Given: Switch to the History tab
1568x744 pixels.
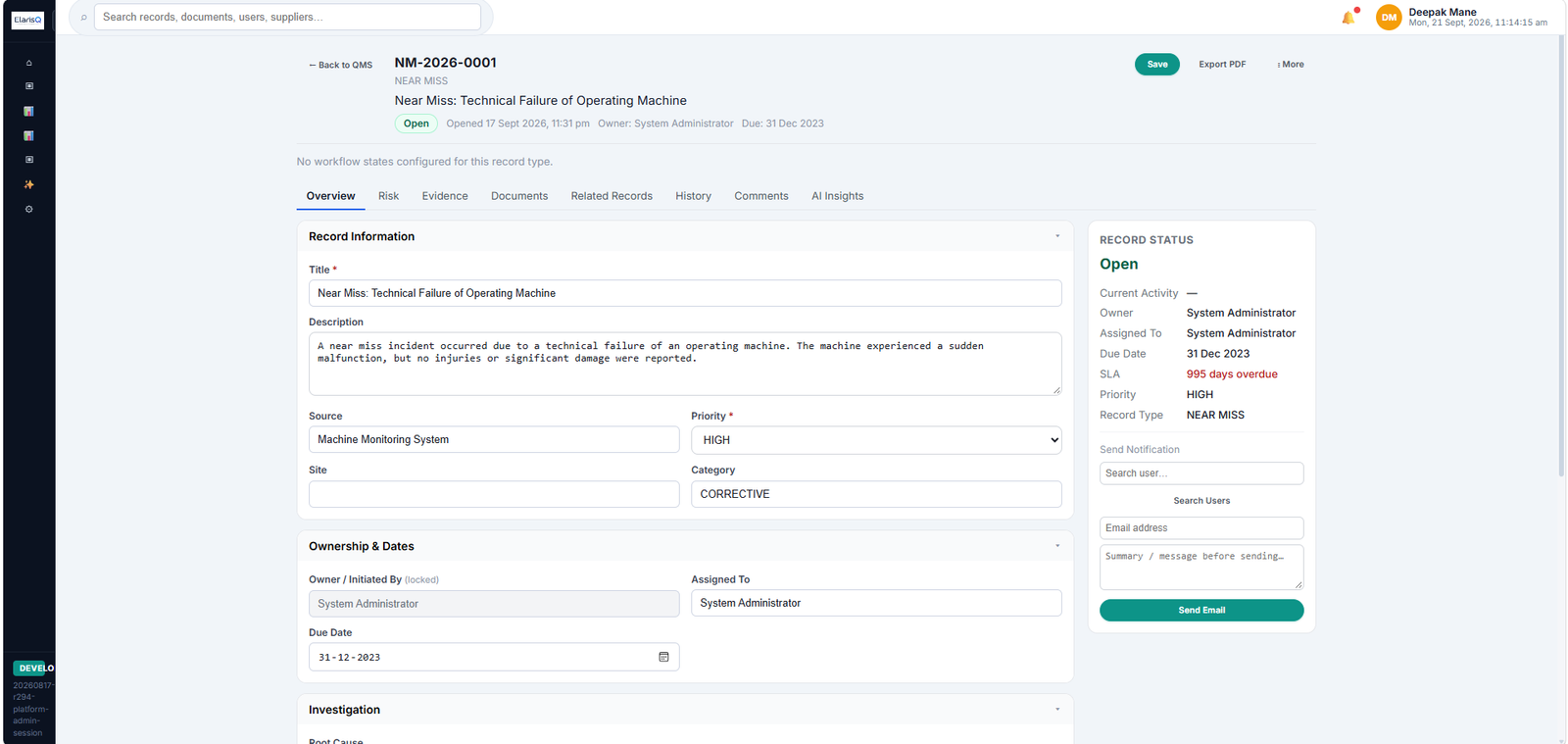Looking at the screenshot, I should [x=693, y=196].
